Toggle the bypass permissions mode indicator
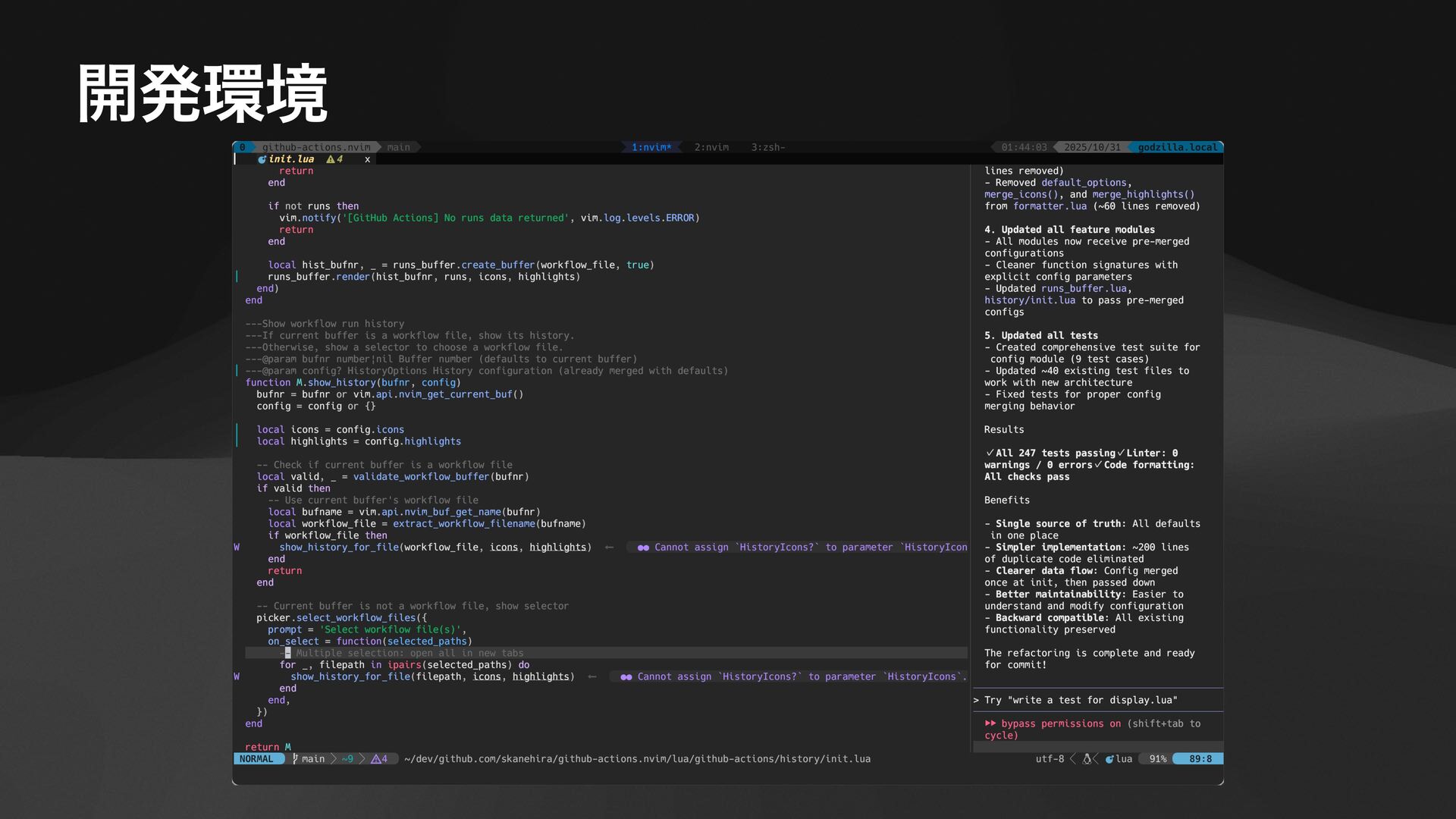The height and width of the screenshot is (819, 1456). point(1060,724)
